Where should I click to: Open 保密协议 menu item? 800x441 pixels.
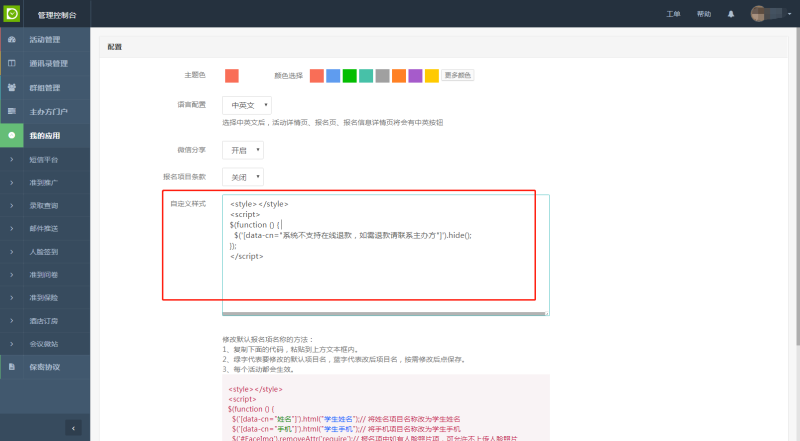coord(45,366)
